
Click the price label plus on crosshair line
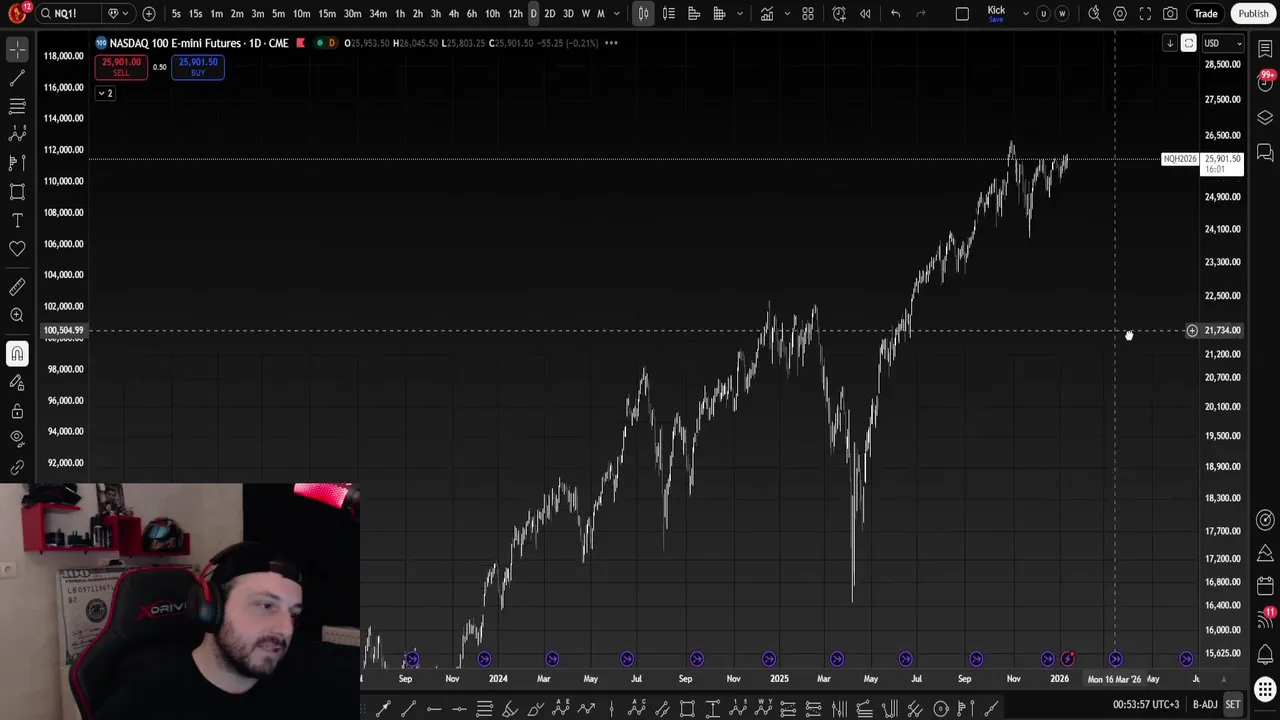pos(1192,330)
